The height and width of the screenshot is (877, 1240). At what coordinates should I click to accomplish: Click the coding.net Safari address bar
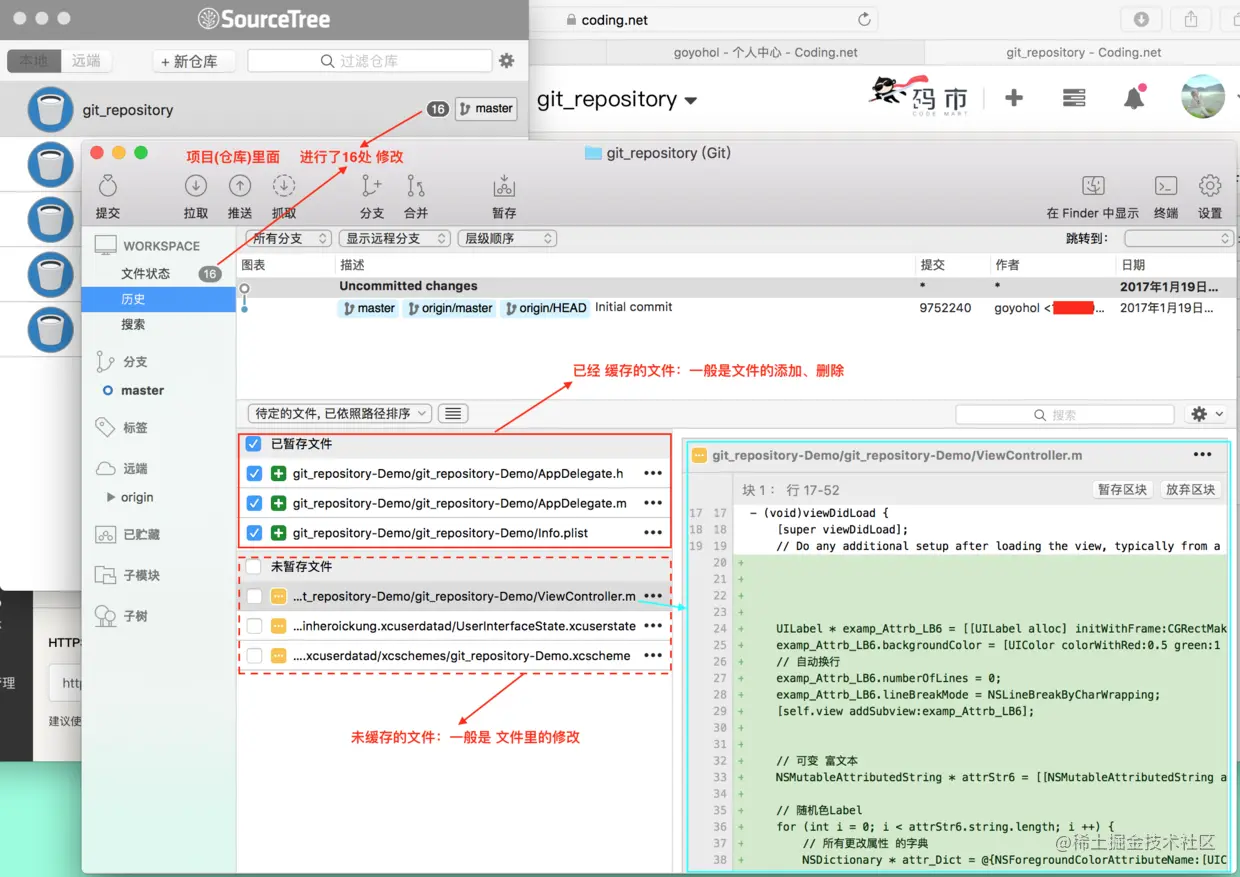pyautogui.click(x=704, y=19)
